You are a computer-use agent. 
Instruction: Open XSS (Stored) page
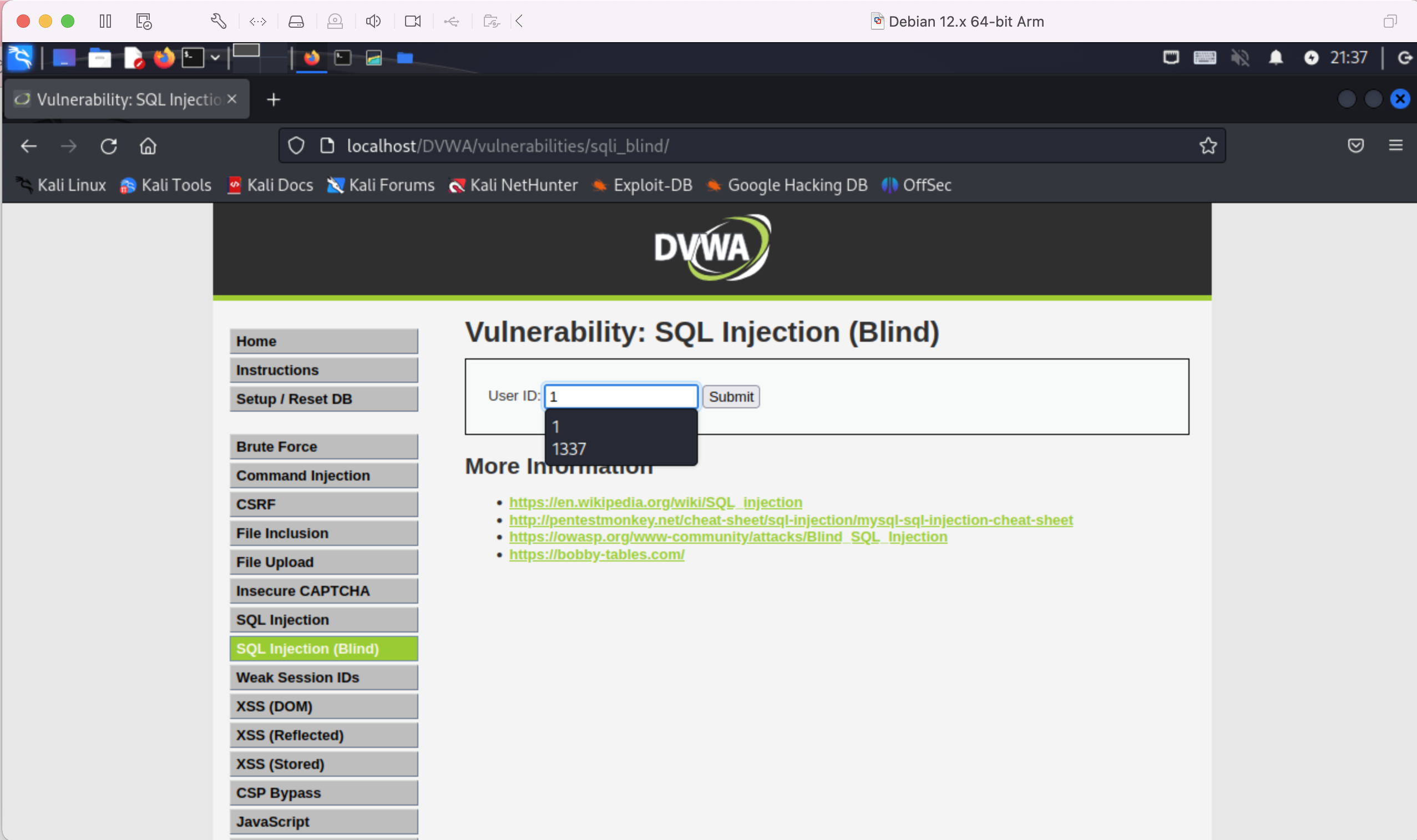[x=323, y=764]
